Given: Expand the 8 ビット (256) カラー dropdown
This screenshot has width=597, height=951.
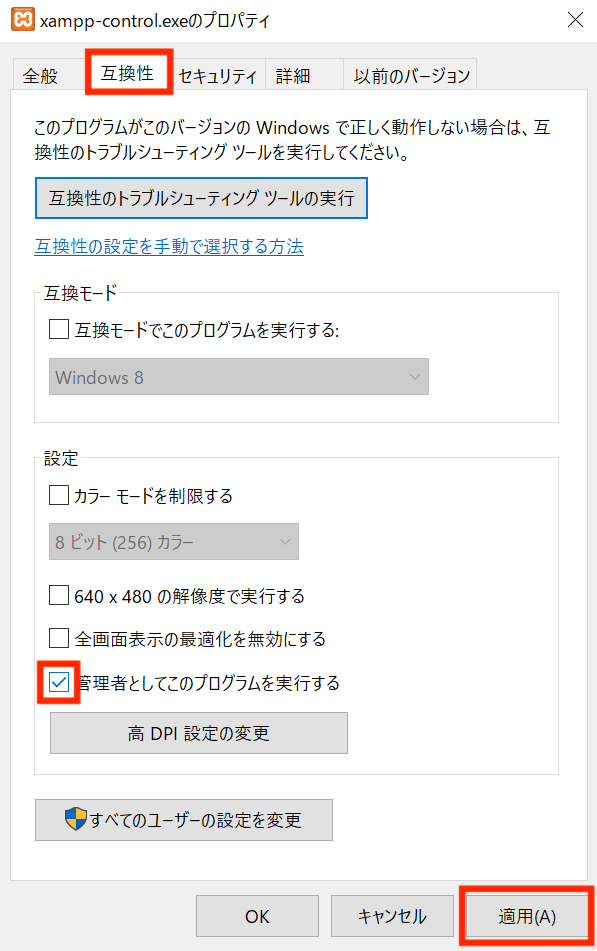Looking at the screenshot, I should pyautogui.click(x=174, y=542).
